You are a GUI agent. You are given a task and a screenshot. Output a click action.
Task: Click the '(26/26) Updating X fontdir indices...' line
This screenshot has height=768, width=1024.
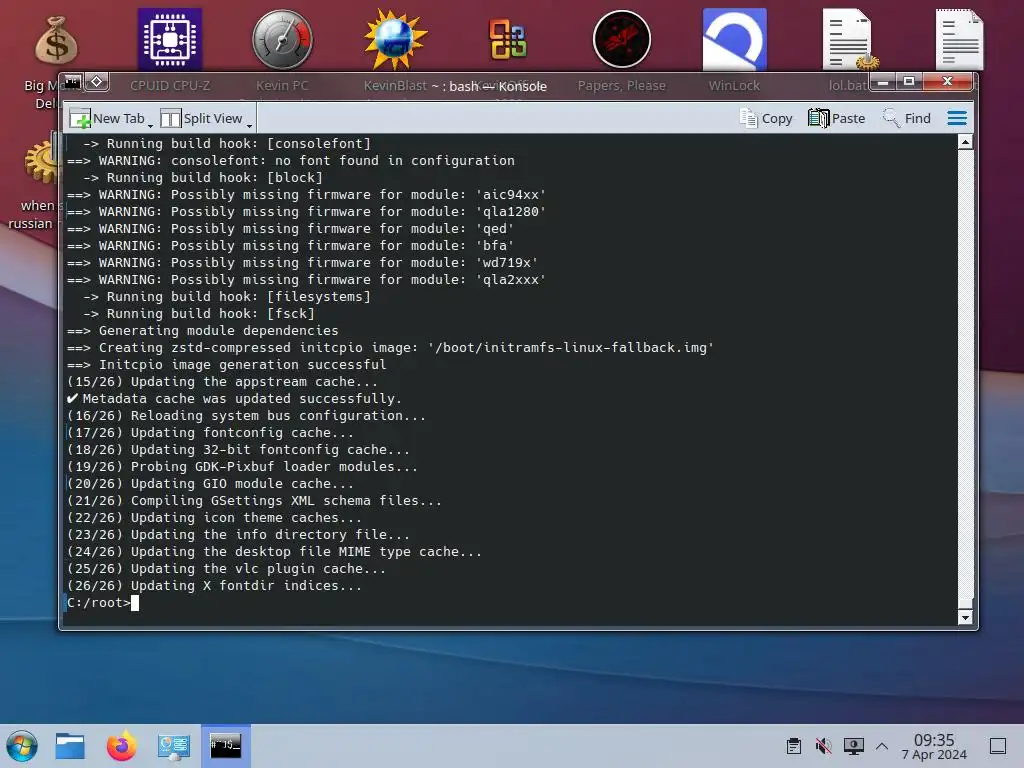tap(214, 586)
